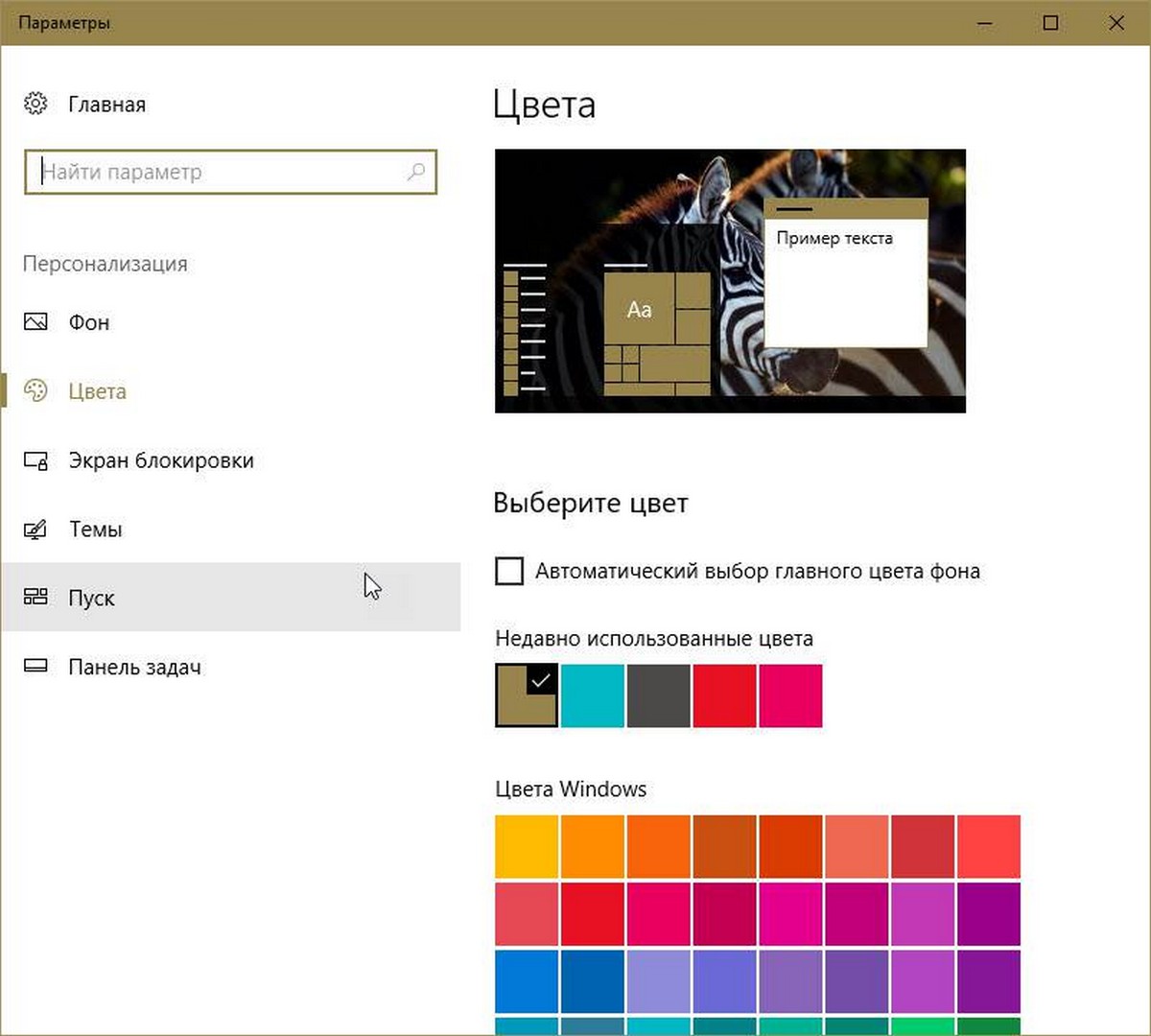Image resolution: width=1151 pixels, height=1036 pixels.
Task: Click the taskbar icon beside Панель задач
Action: (x=35, y=666)
